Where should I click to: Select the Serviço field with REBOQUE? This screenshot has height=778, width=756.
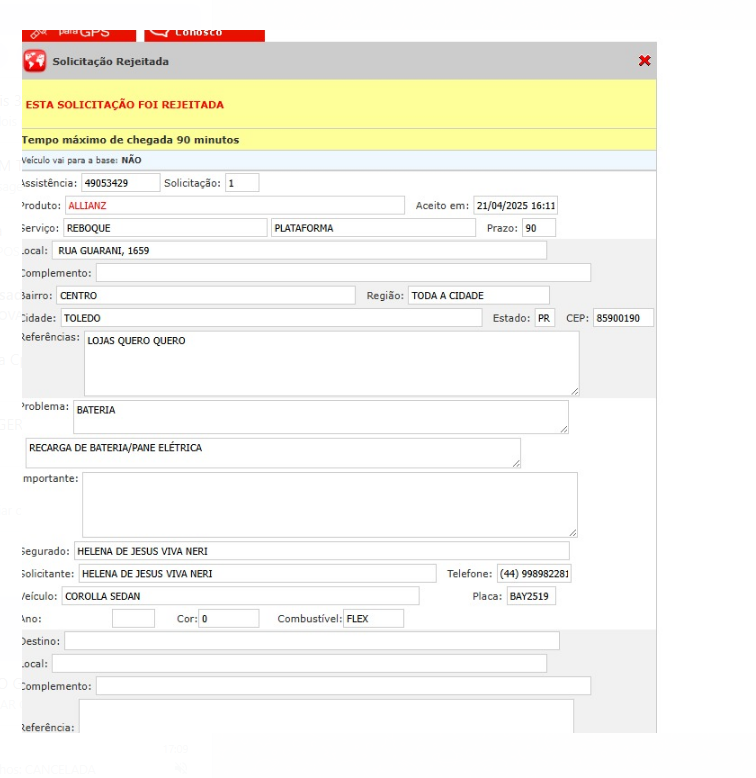coord(164,228)
